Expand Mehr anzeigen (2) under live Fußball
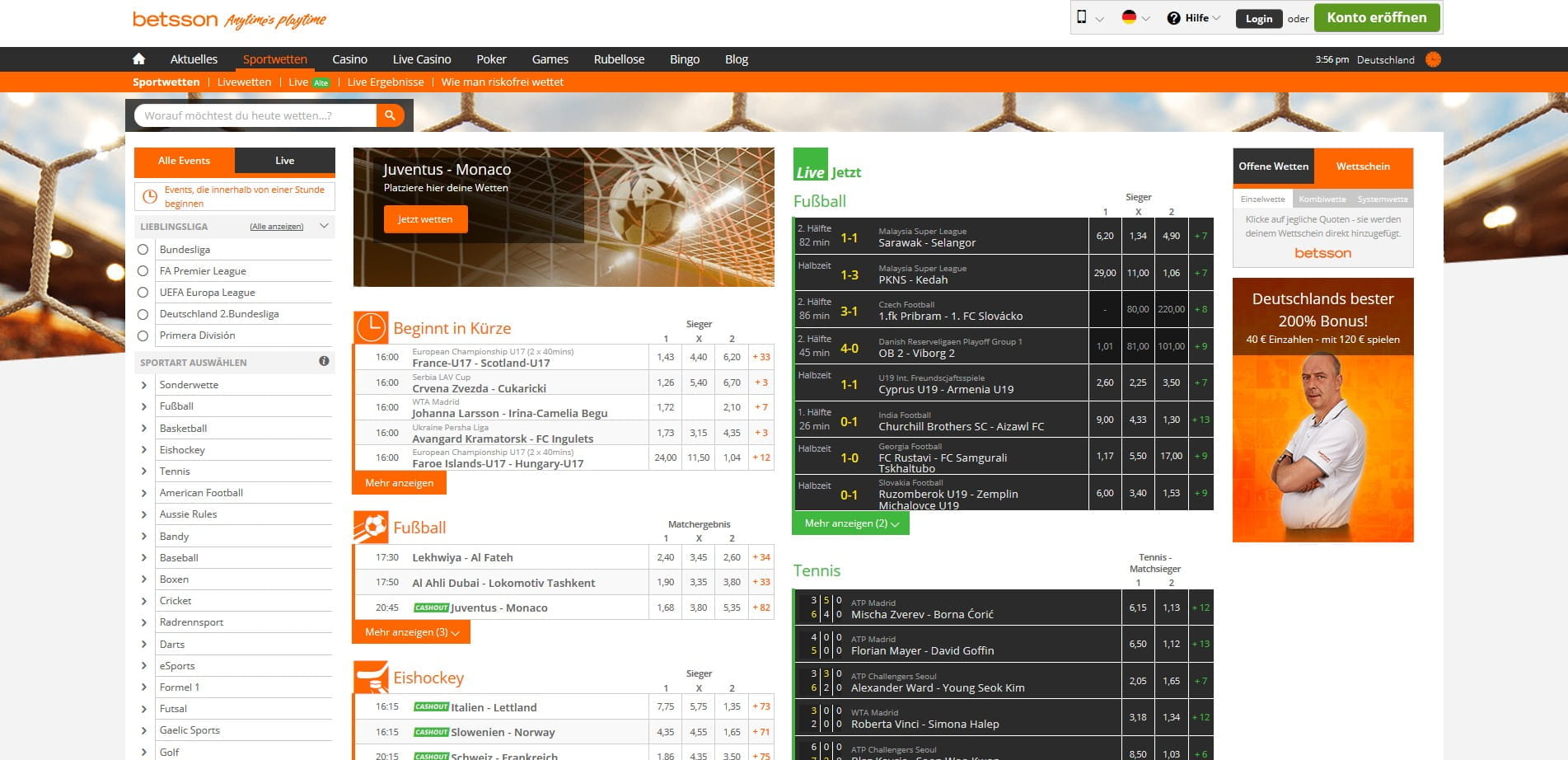 (x=851, y=523)
